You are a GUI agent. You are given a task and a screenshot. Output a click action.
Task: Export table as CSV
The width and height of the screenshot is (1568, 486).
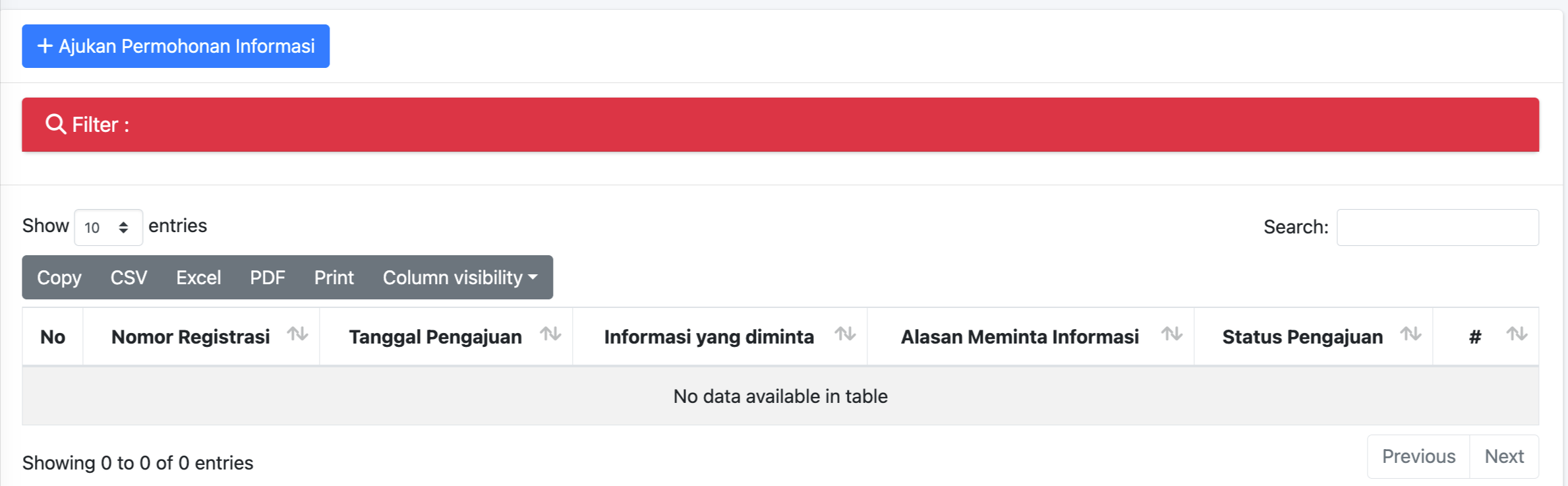[129, 278]
